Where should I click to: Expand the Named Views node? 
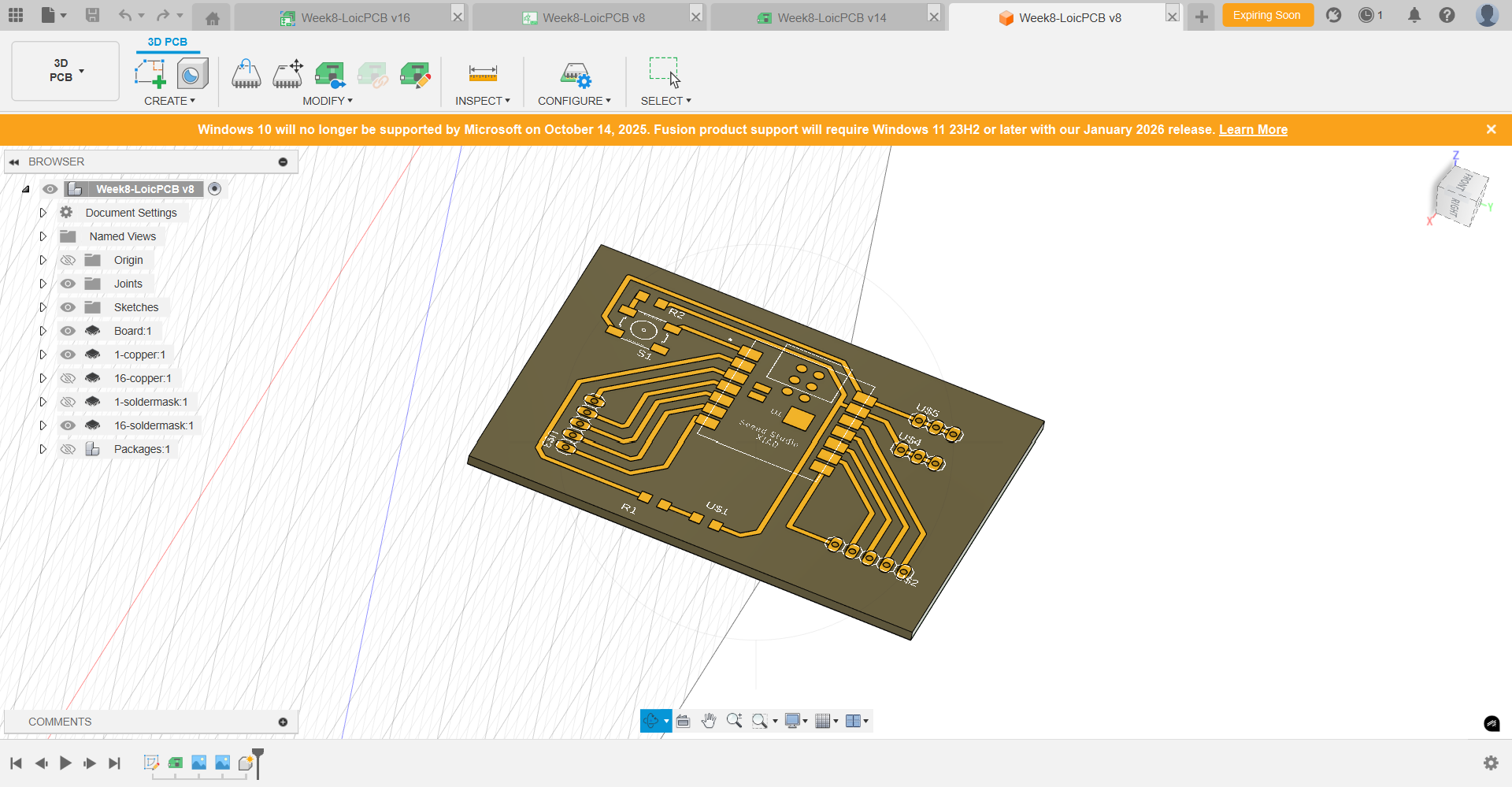click(43, 236)
